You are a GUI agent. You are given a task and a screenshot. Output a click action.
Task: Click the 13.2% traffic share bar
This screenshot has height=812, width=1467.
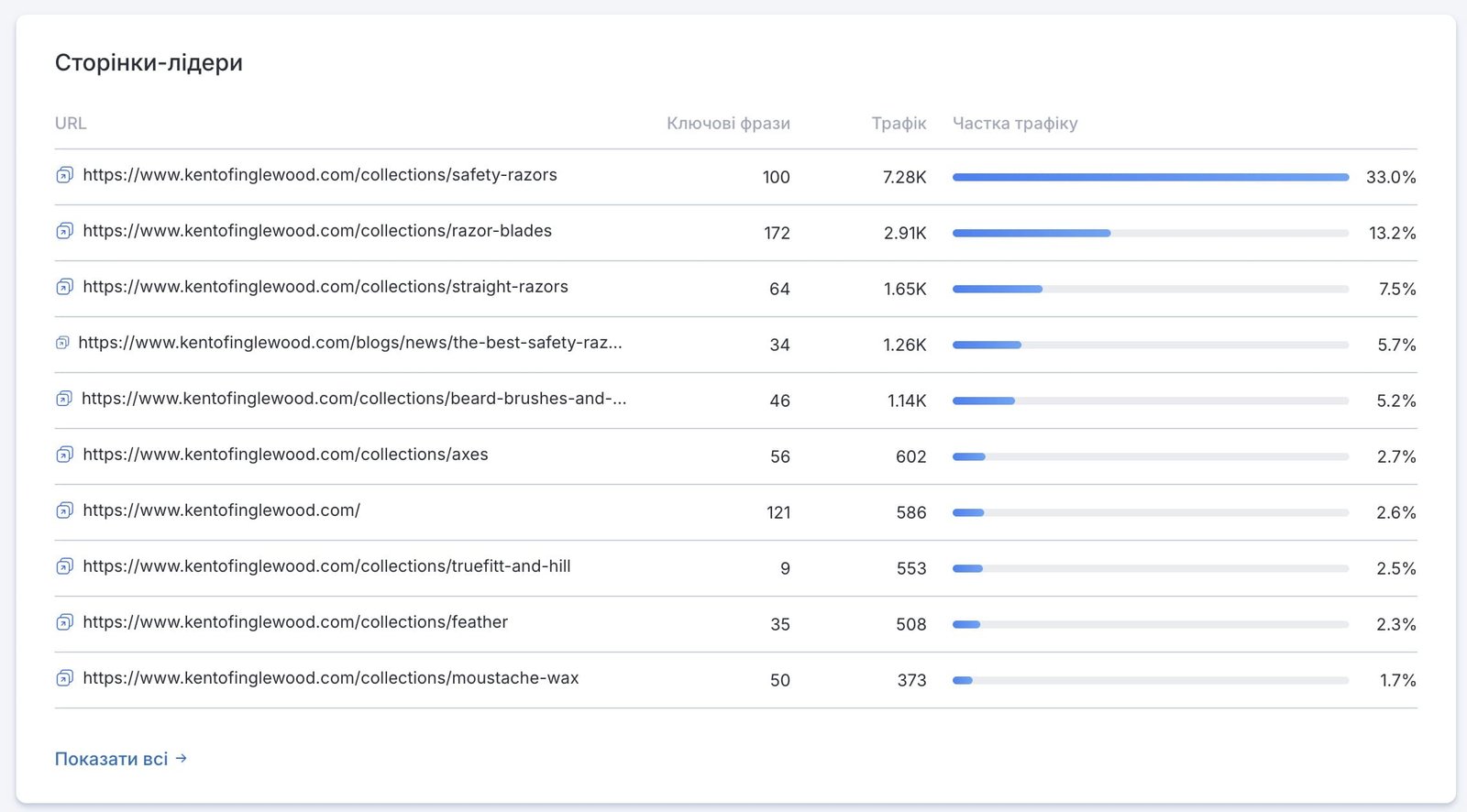1151,233
